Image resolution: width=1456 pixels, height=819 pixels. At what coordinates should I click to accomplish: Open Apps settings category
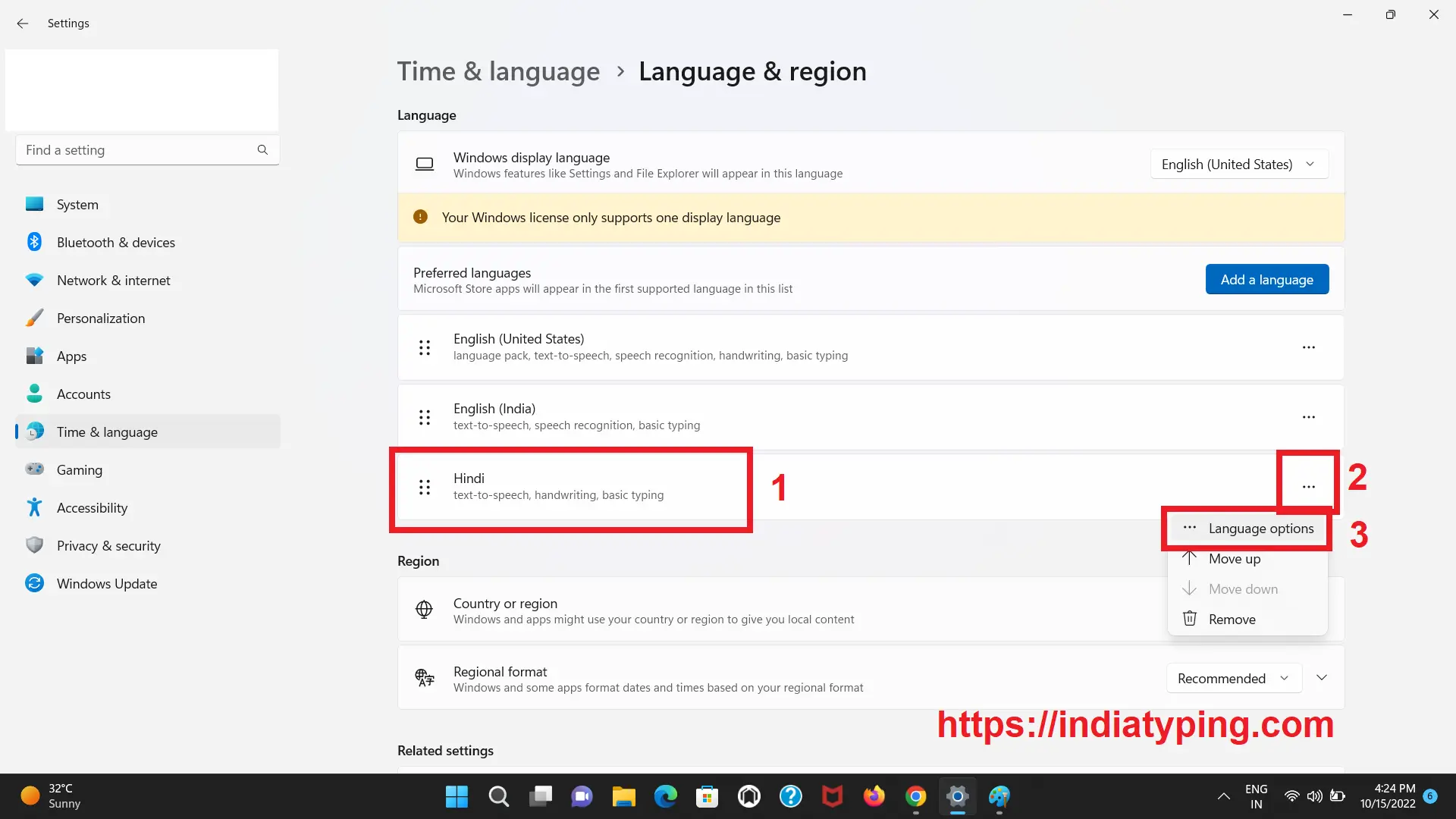148,356
